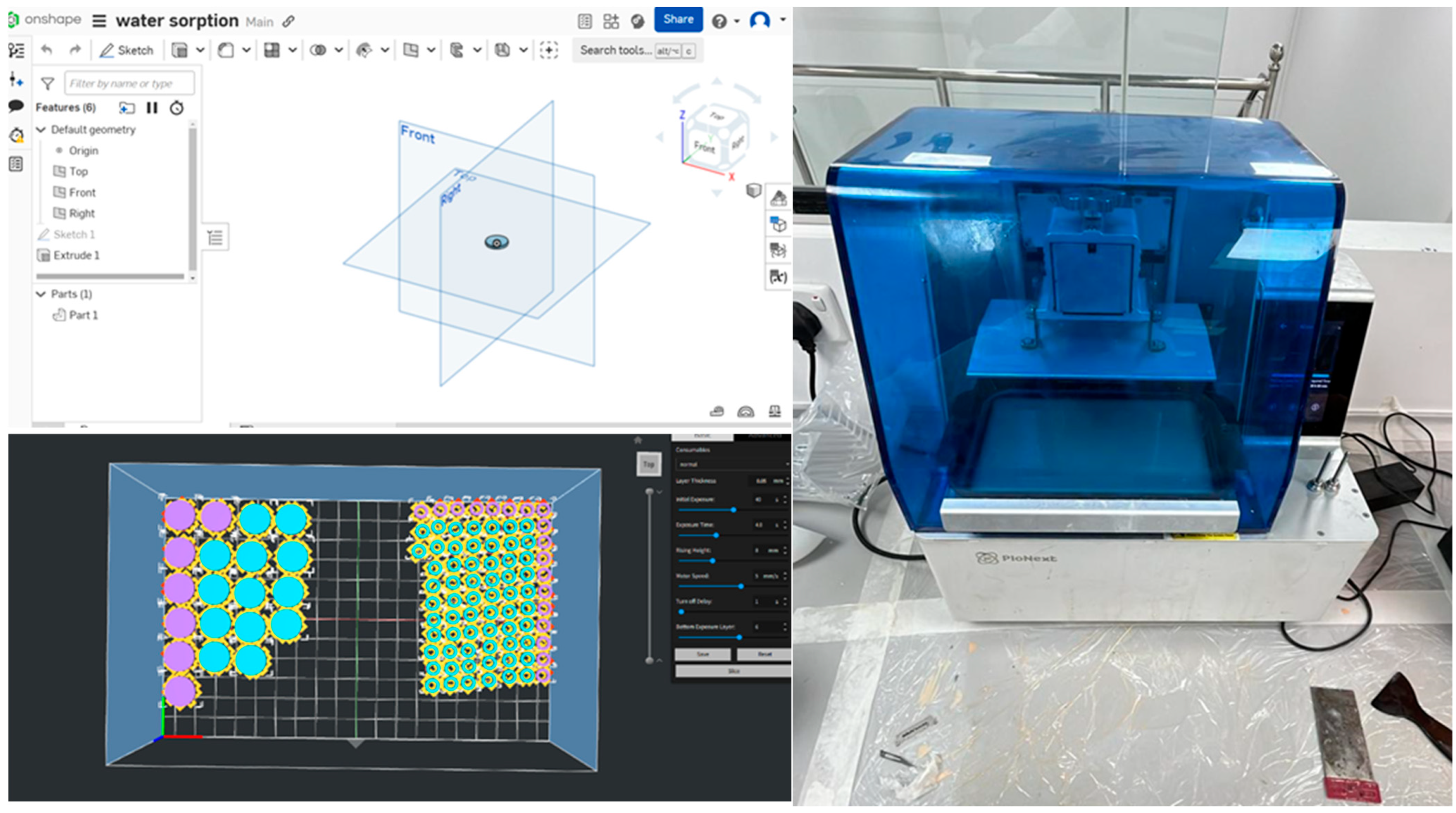The height and width of the screenshot is (813, 1456).
Task: Select the Modify fillet tool icon
Action: [364, 50]
